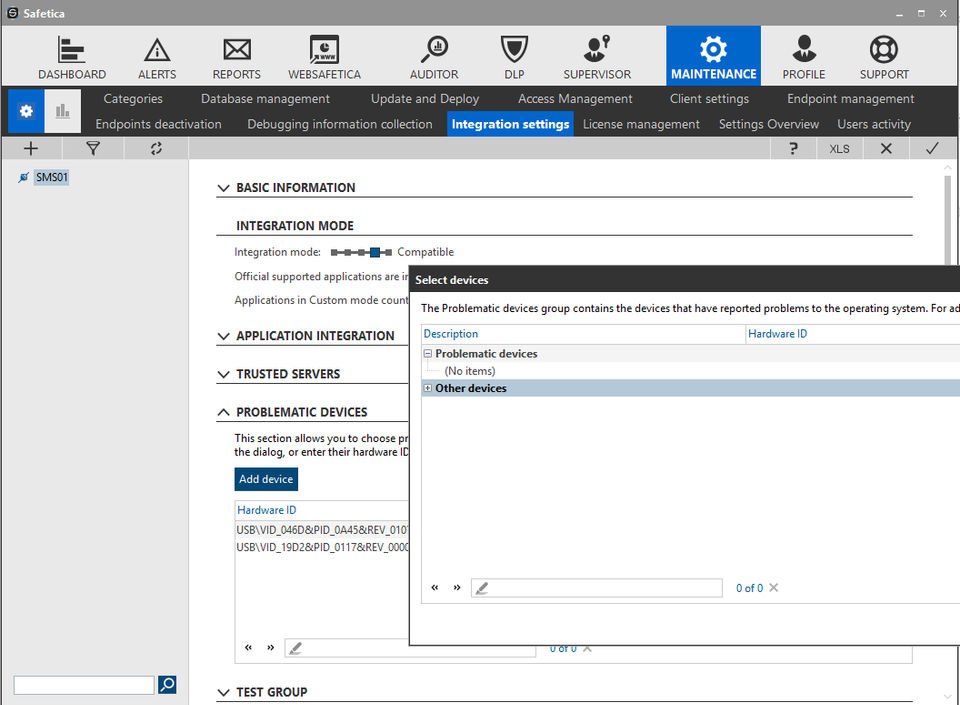This screenshot has width=960, height=705.
Task: Sort the problematic devices Hardware ID column
Action: 322,510
